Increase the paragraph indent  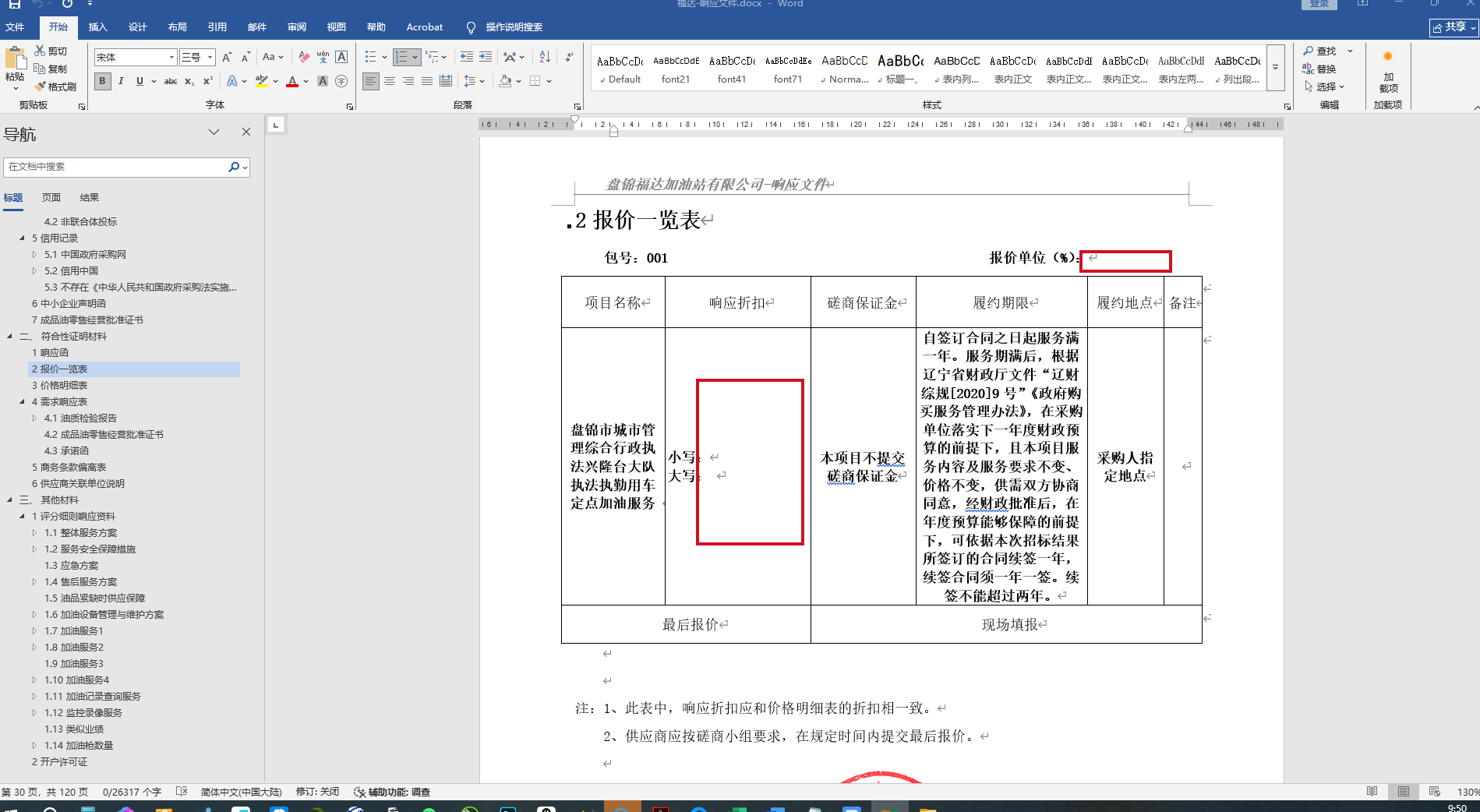486,57
